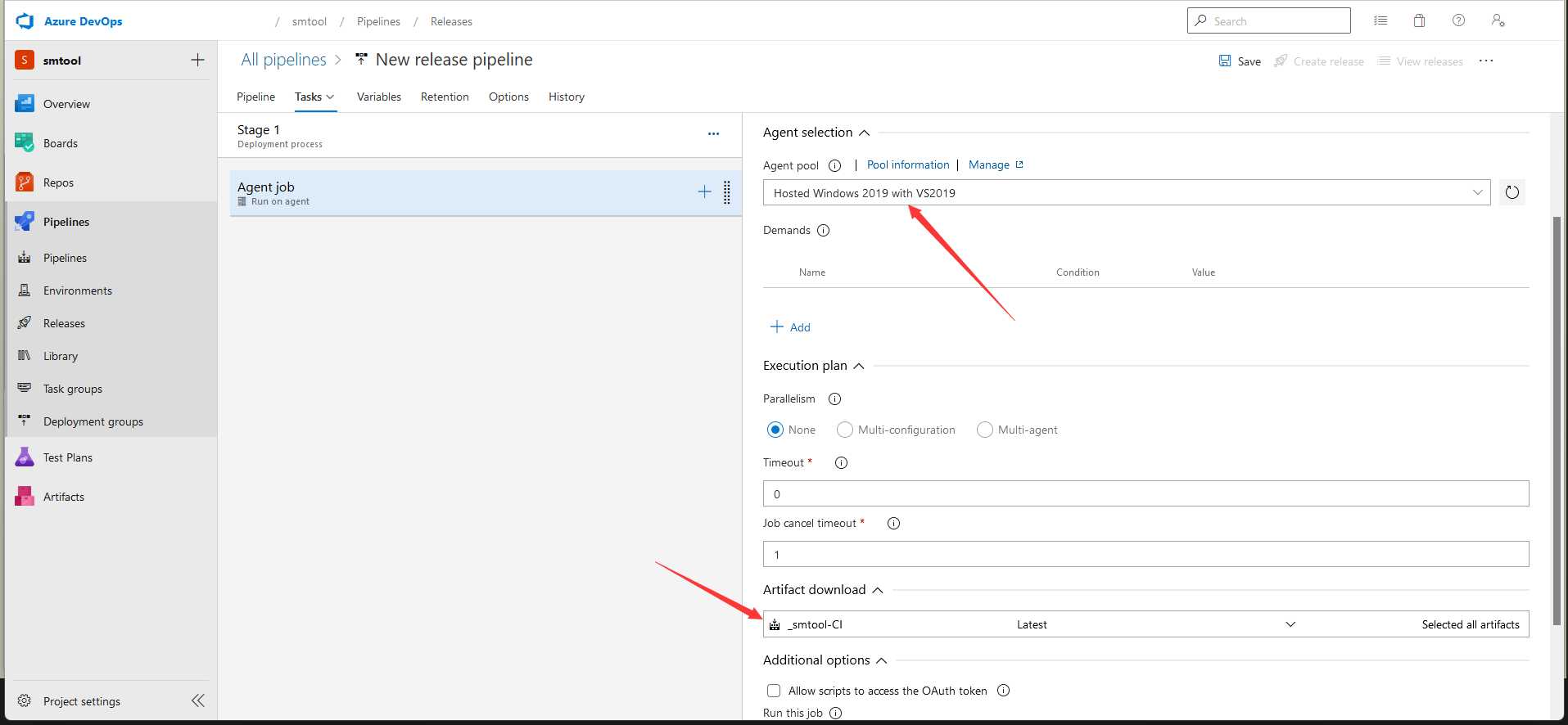1568x725 pixels.
Task: Switch to the Variables tab
Action: pos(378,97)
